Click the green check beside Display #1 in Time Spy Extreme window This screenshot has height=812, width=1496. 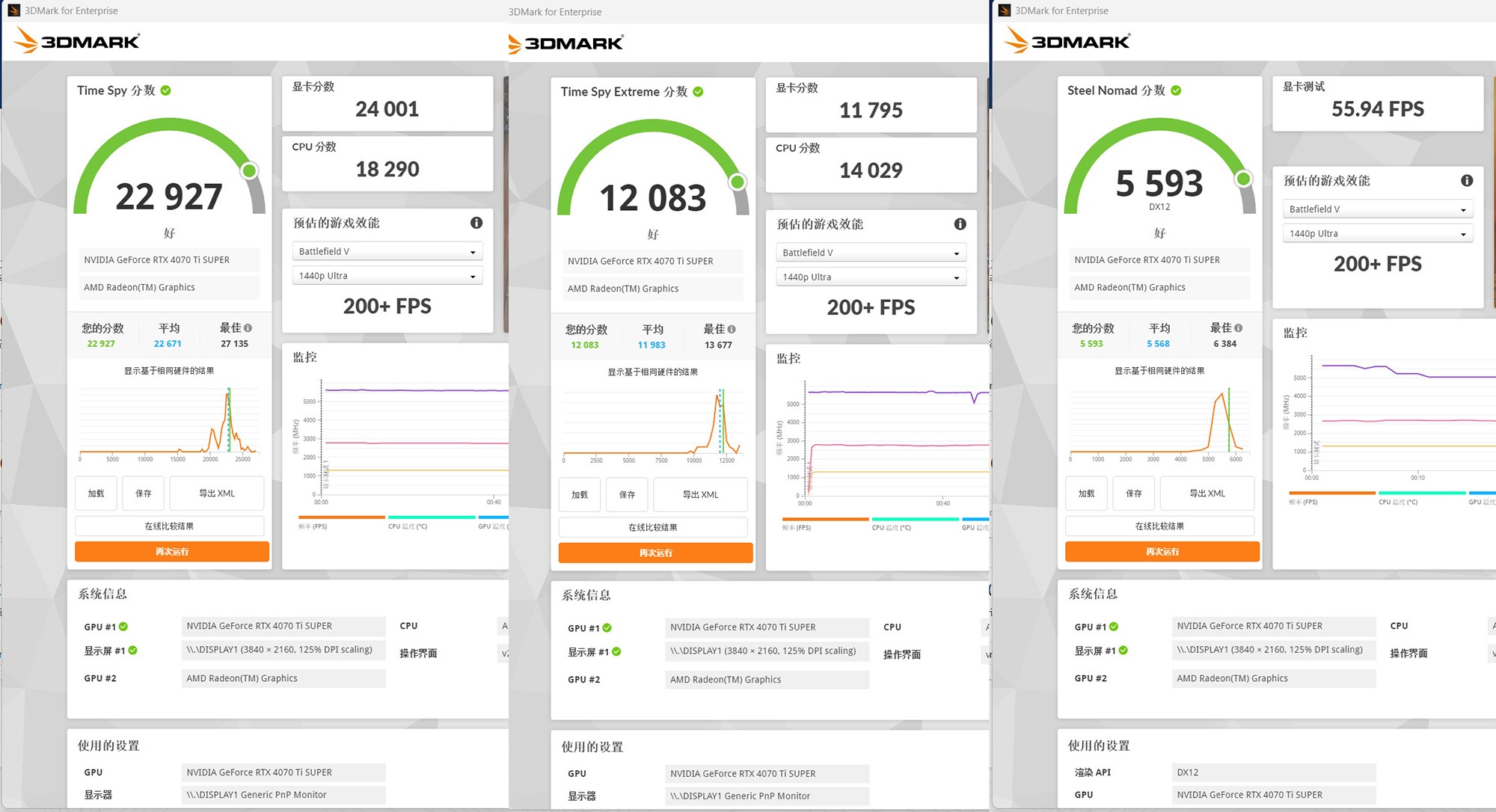pos(616,652)
